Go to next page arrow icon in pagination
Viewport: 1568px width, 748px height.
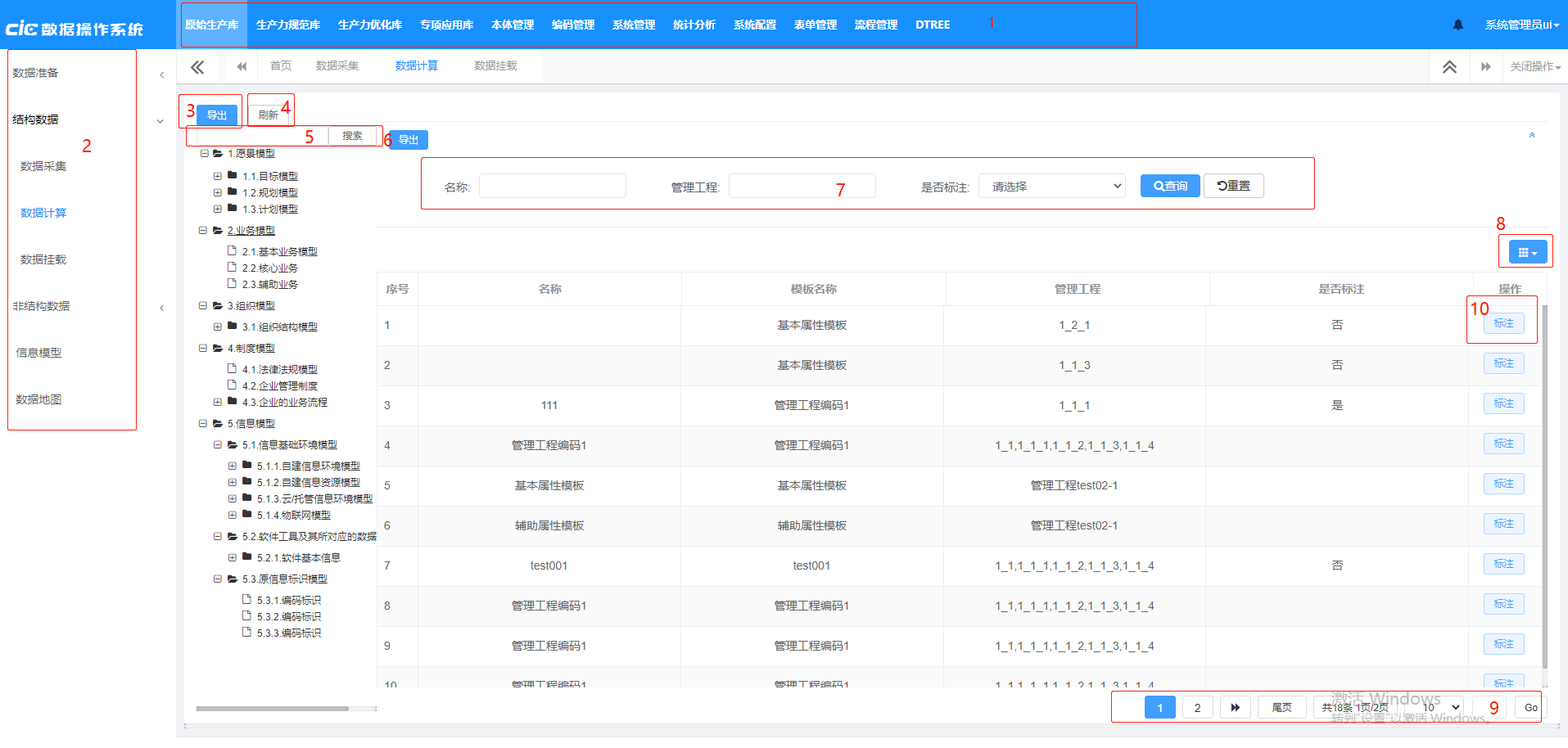tap(1235, 707)
